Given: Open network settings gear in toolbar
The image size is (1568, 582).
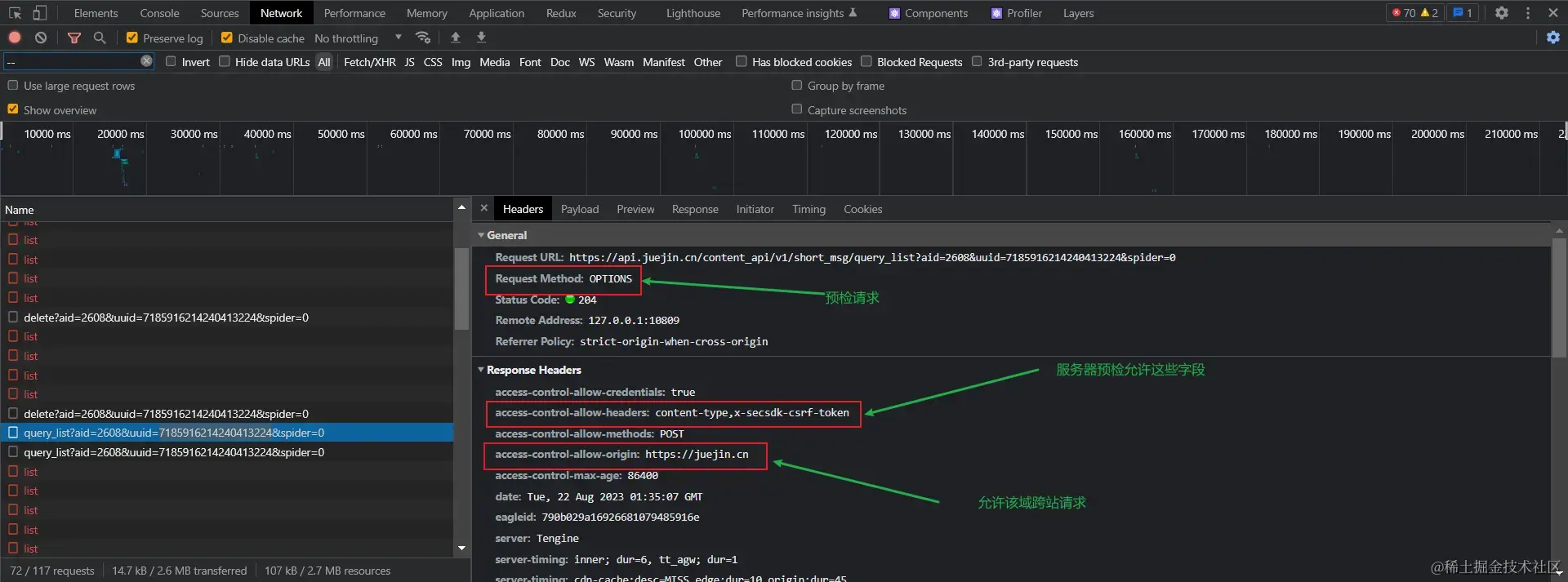Looking at the screenshot, I should (x=1552, y=38).
